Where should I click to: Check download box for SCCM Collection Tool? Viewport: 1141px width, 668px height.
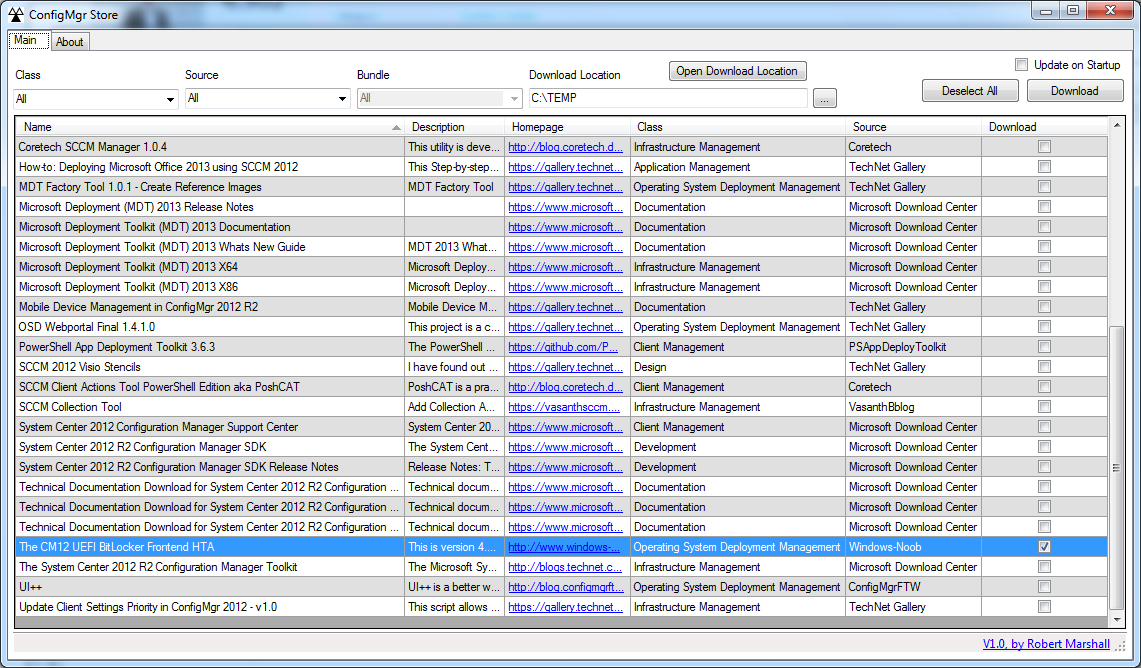(x=1044, y=407)
